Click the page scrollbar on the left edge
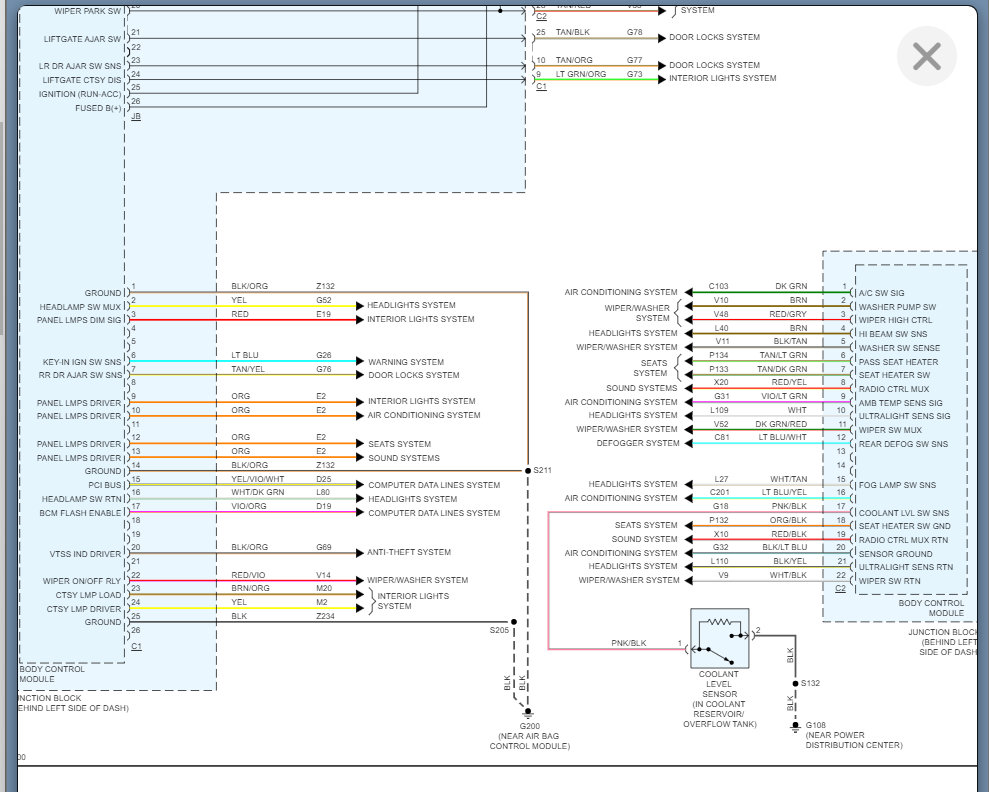Screen dimensions: 989x792 (2, 227)
